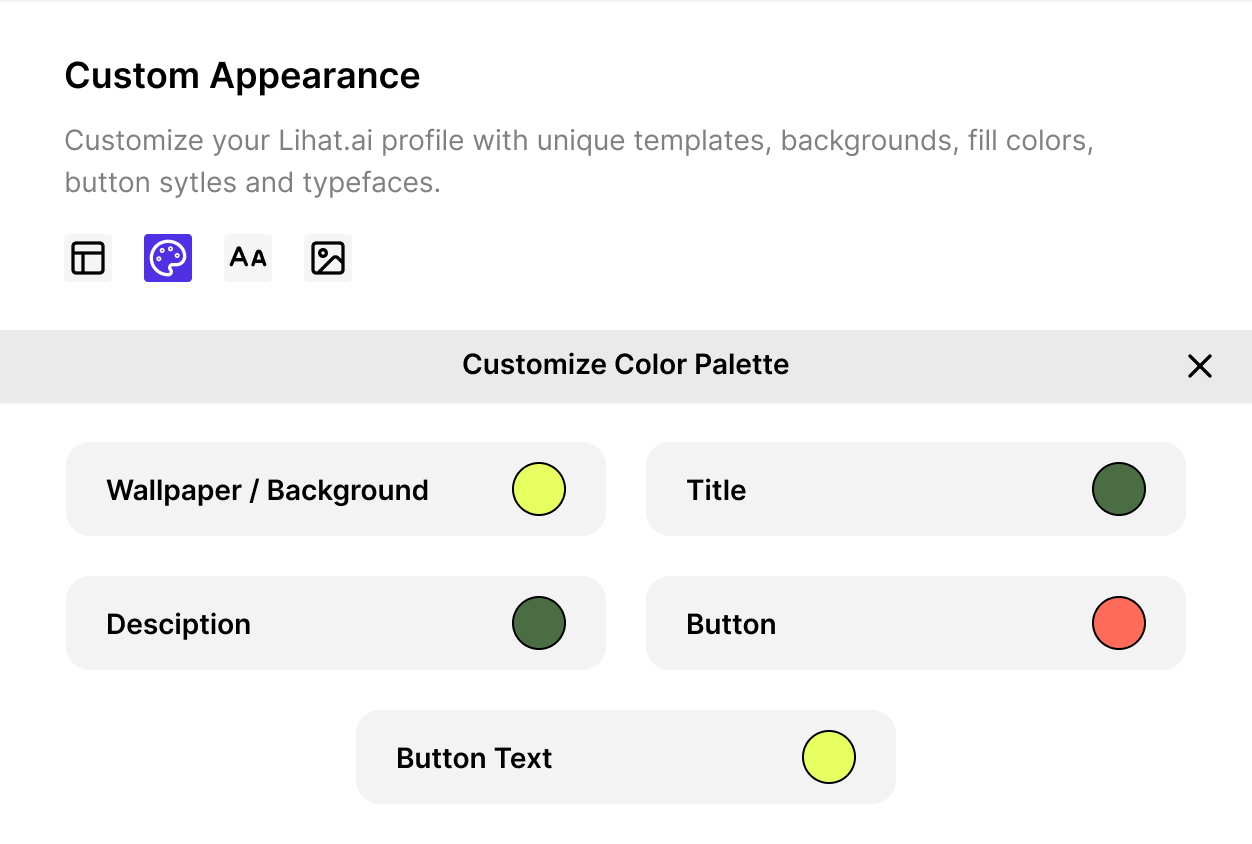Pick the Title green color swatch

pos(1119,489)
